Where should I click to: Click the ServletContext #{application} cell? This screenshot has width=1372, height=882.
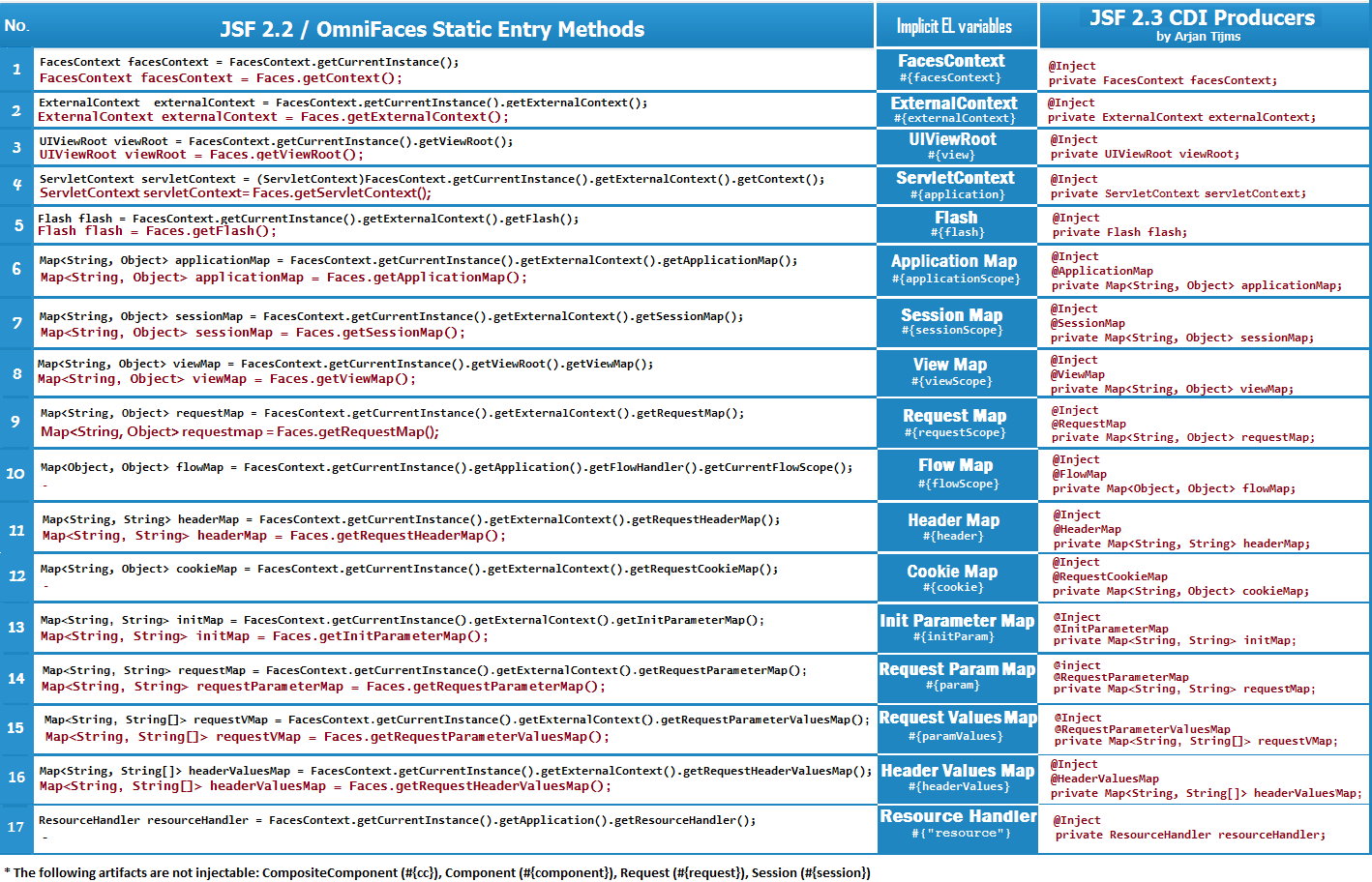pos(957,186)
